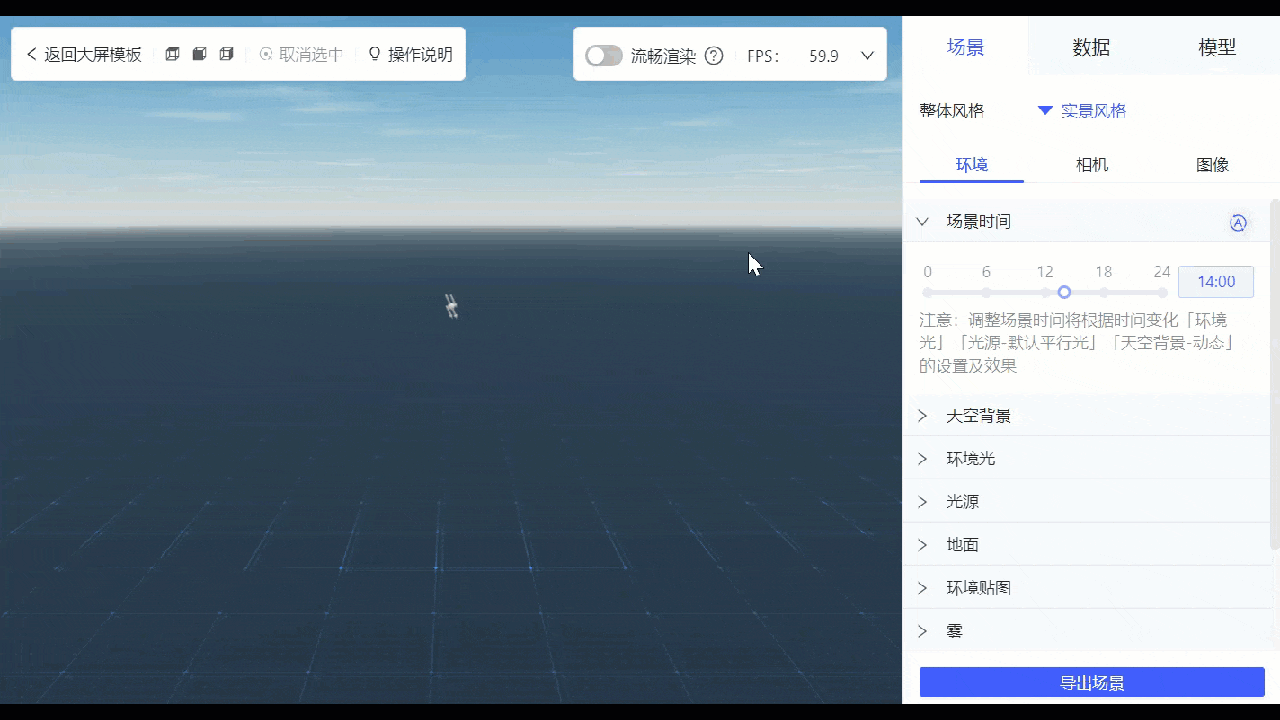
Task: Expand the 雾 section
Action: click(1086, 631)
